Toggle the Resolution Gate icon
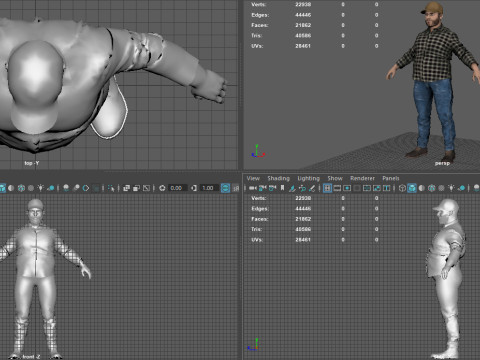The height and width of the screenshot is (360, 480). [347, 188]
